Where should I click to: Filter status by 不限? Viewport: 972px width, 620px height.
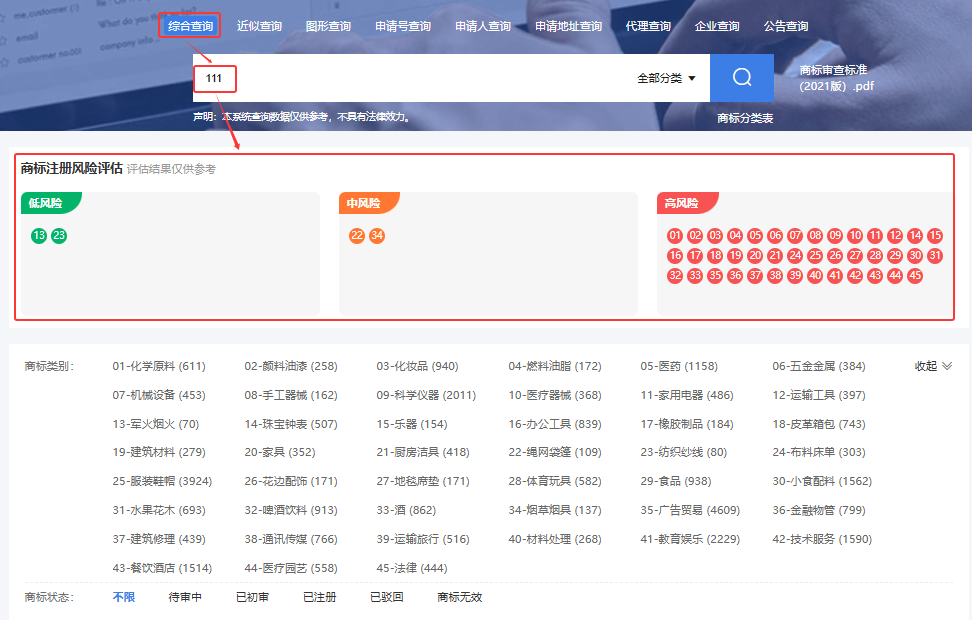pos(123,597)
